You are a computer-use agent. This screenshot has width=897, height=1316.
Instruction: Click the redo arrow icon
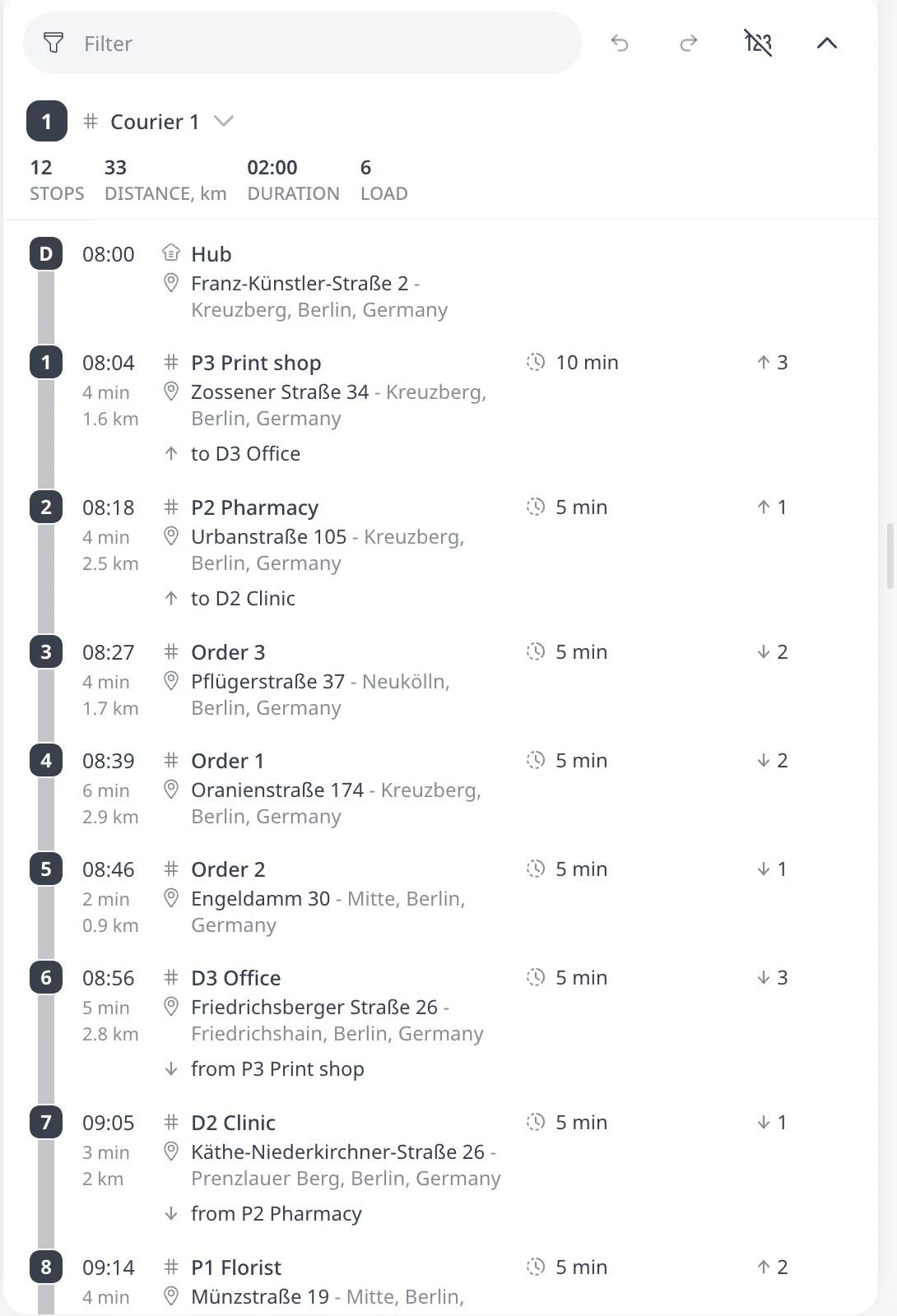689,43
